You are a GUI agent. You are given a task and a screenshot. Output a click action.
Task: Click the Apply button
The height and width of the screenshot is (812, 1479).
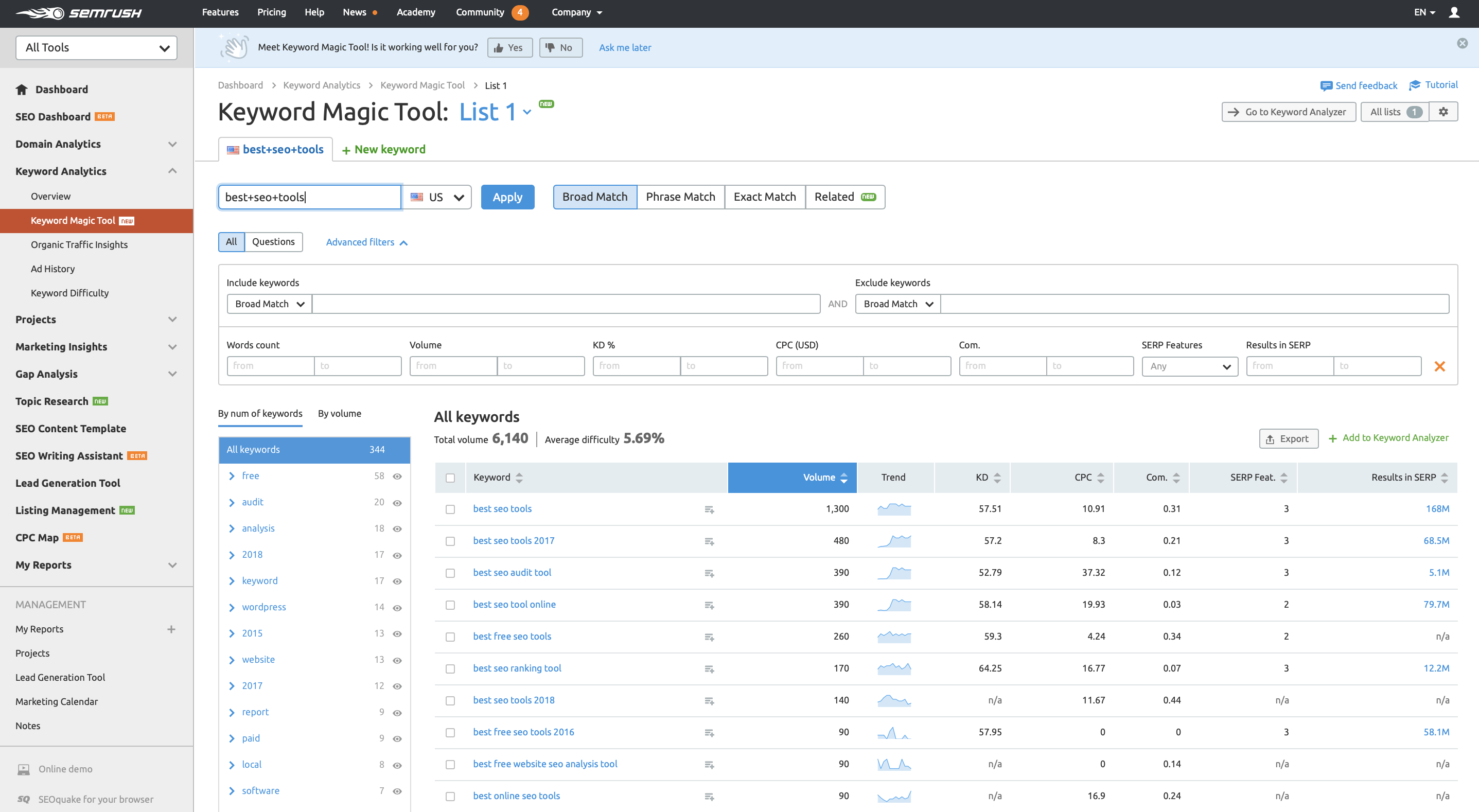(x=507, y=197)
